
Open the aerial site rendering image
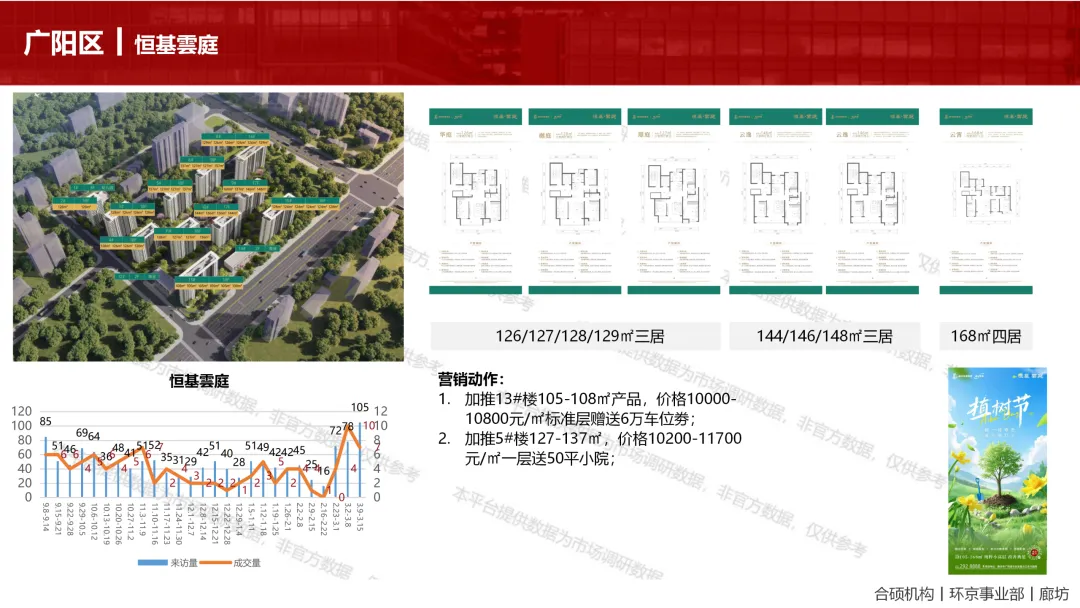[x=209, y=227]
